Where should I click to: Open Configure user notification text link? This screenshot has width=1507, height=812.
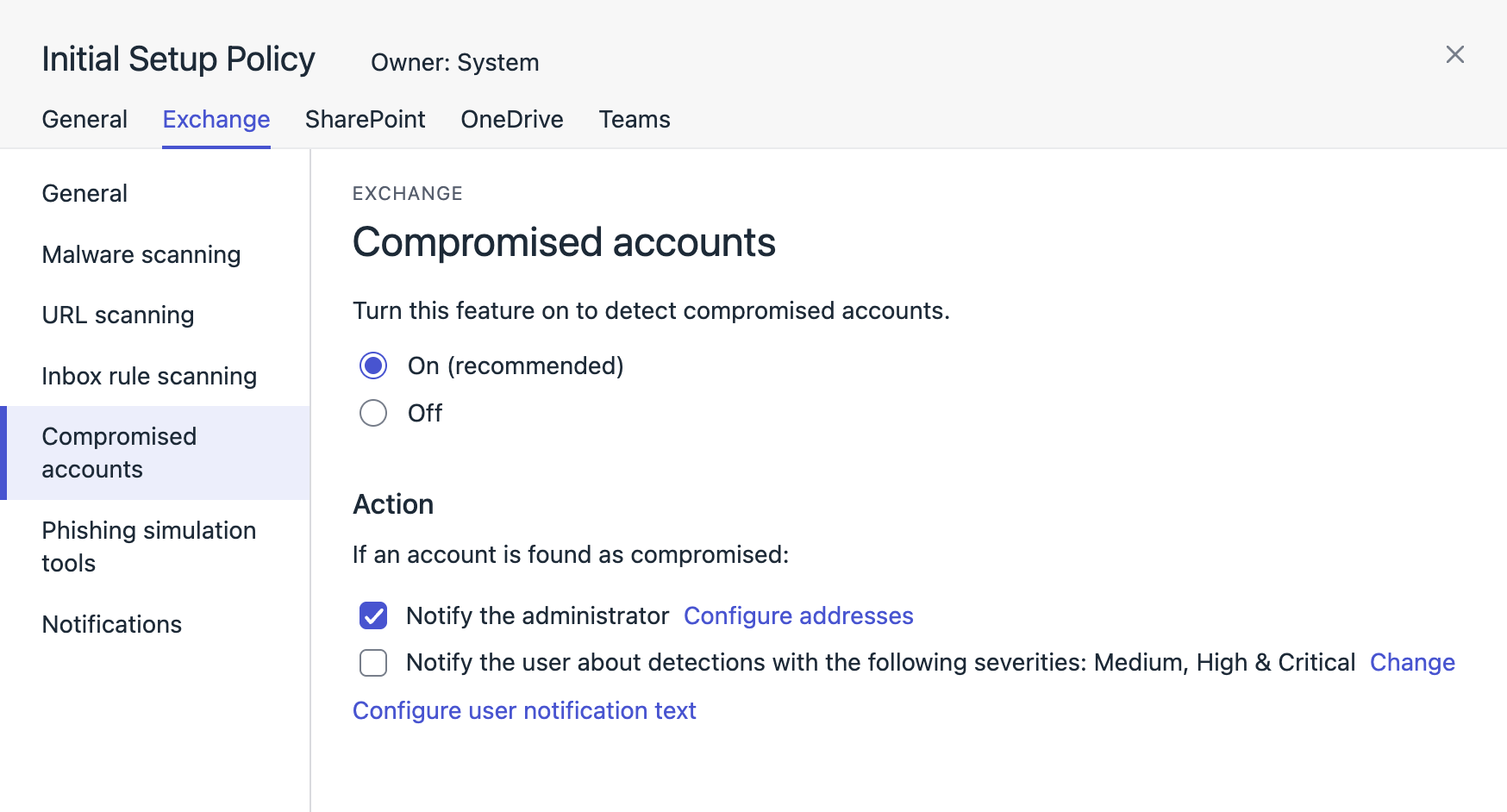coord(524,710)
